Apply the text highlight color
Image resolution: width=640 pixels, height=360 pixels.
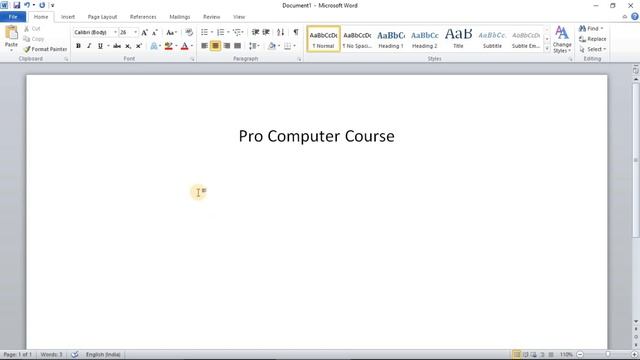169,46
